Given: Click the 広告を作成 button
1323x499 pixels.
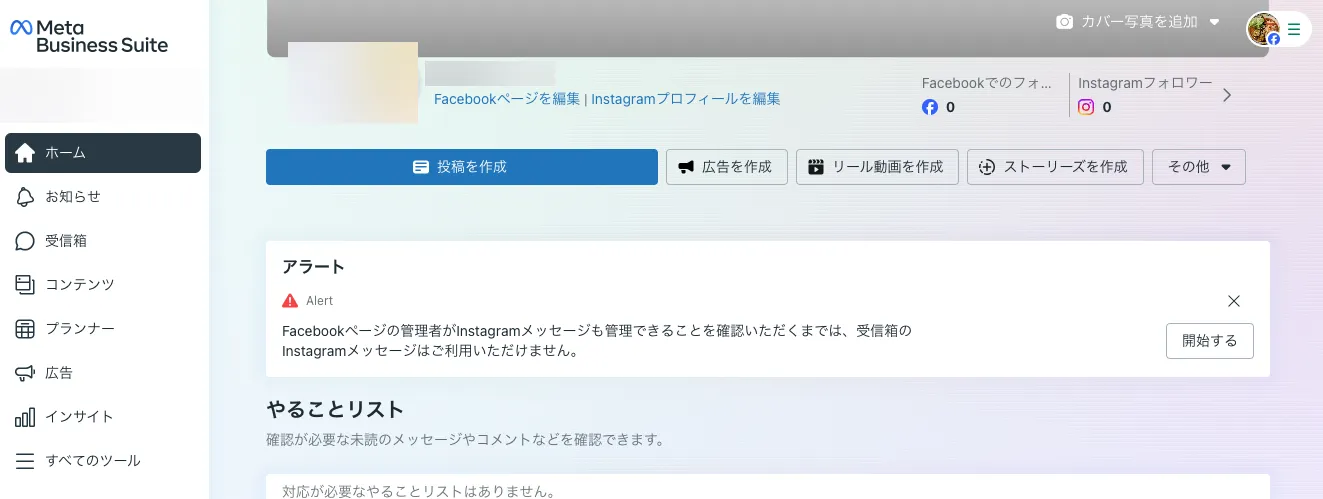Looking at the screenshot, I should (727, 167).
